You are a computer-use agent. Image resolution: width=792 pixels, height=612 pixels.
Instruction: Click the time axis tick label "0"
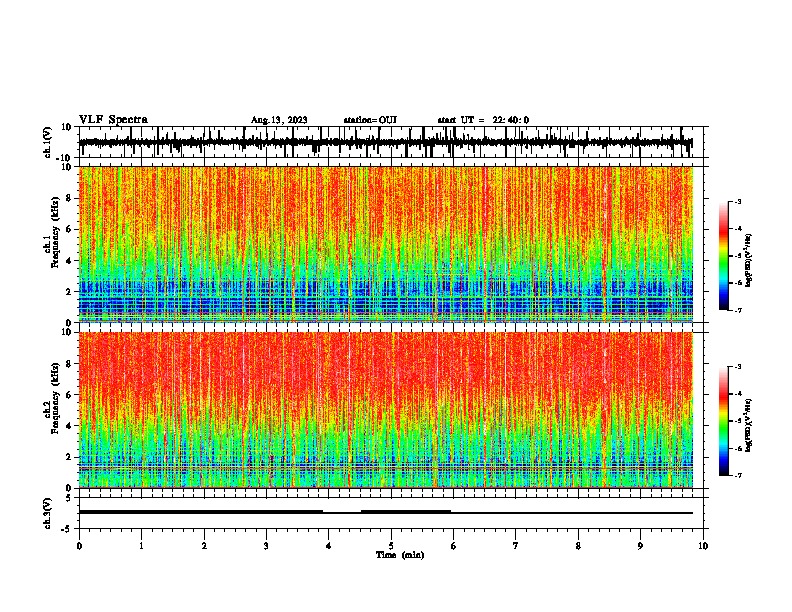pos(79,546)
